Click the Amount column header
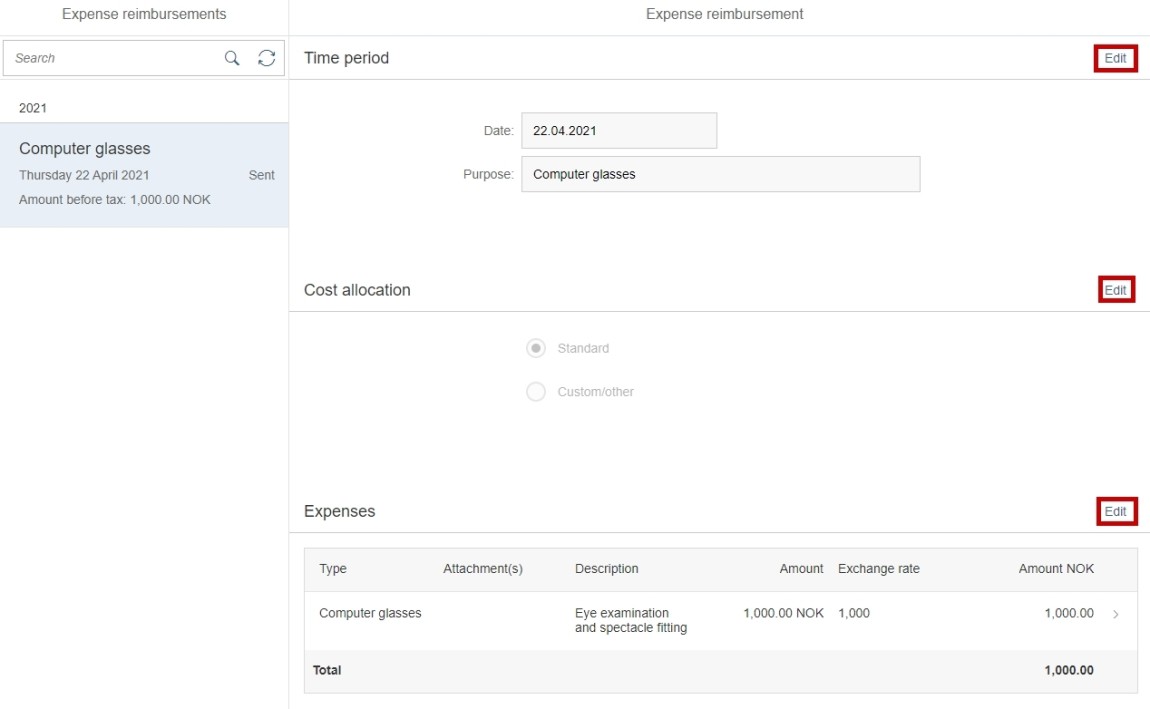This screenshot has width=1150, height=709. [x=801, y=569]
